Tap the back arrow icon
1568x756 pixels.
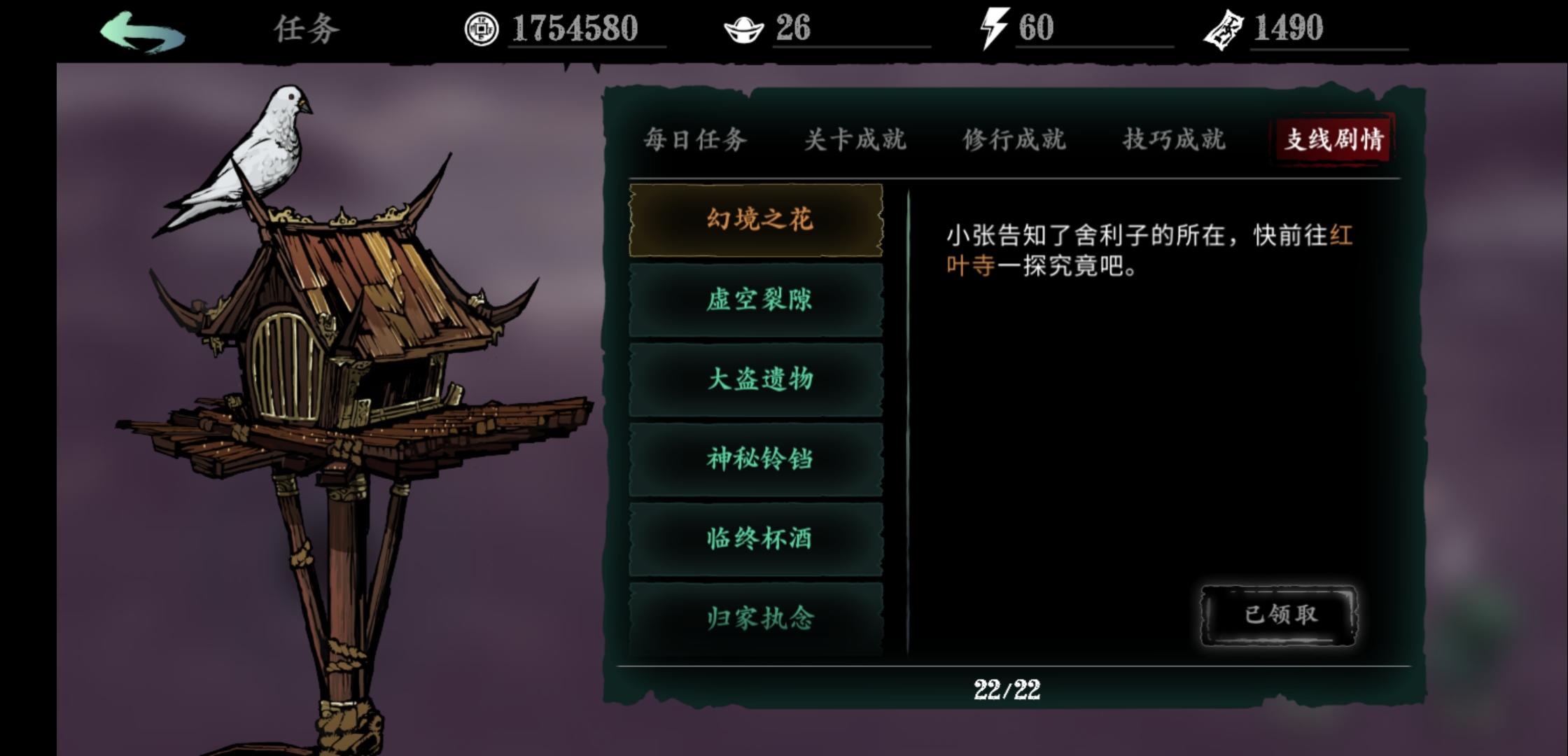click(x=143, y=31)
